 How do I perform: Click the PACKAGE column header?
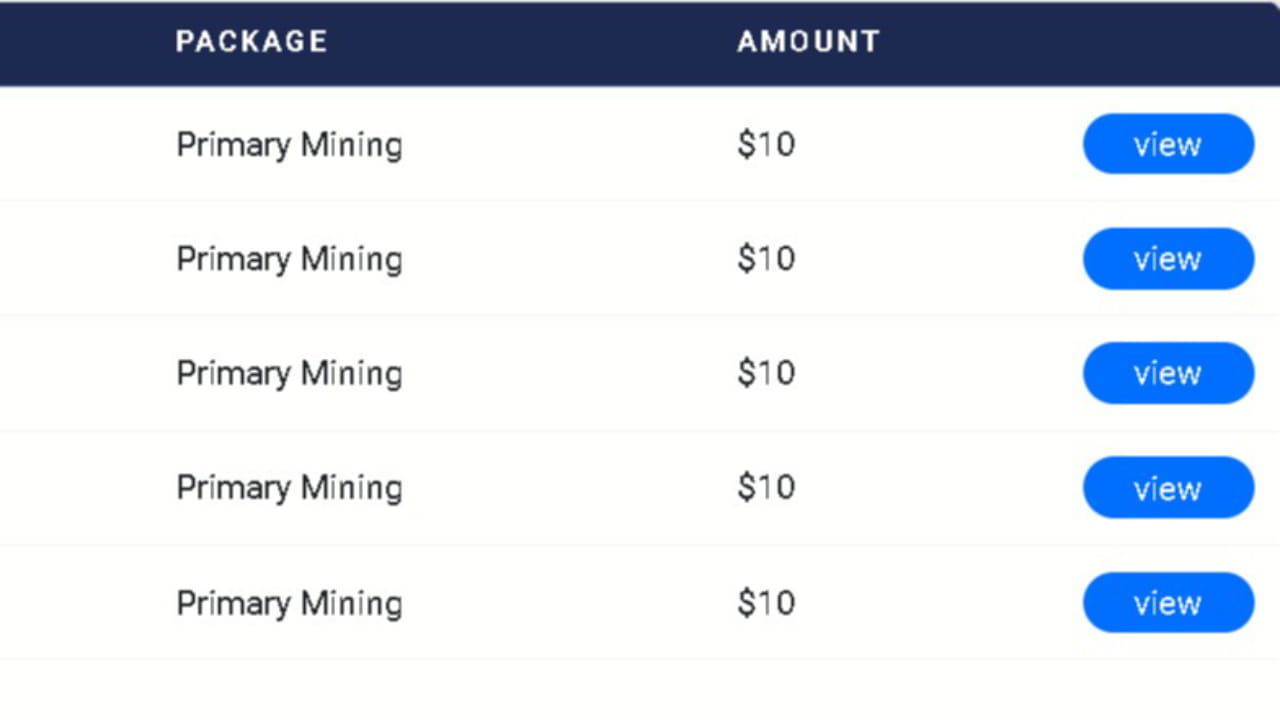(251, 41)
